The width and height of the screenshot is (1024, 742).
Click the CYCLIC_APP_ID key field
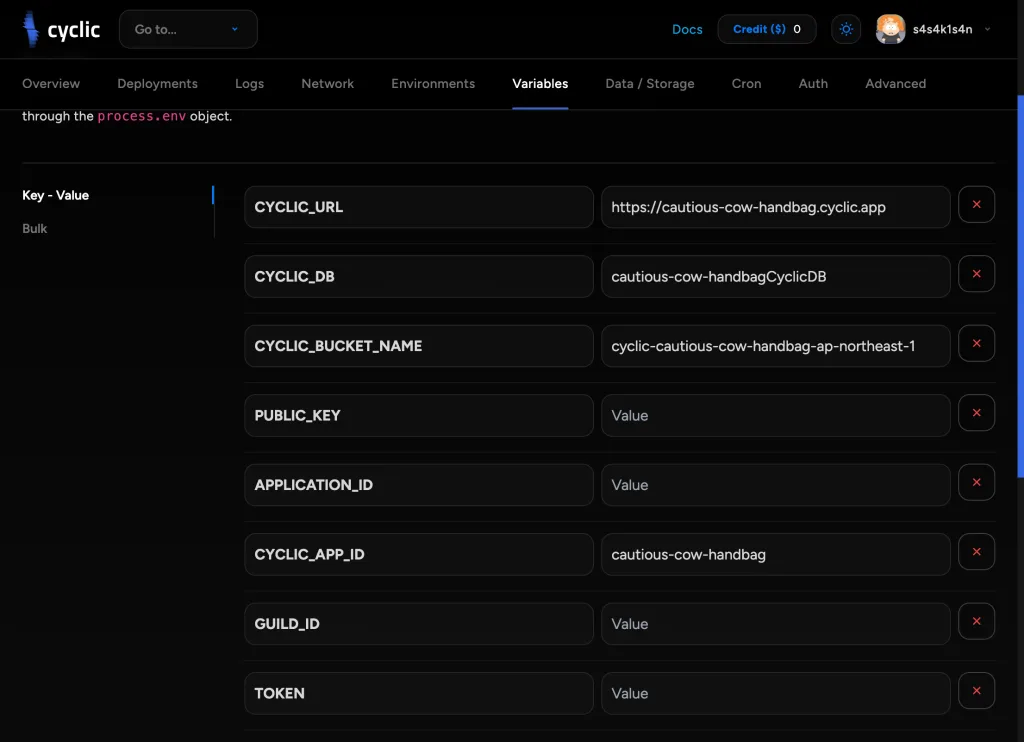pos(419,555)
